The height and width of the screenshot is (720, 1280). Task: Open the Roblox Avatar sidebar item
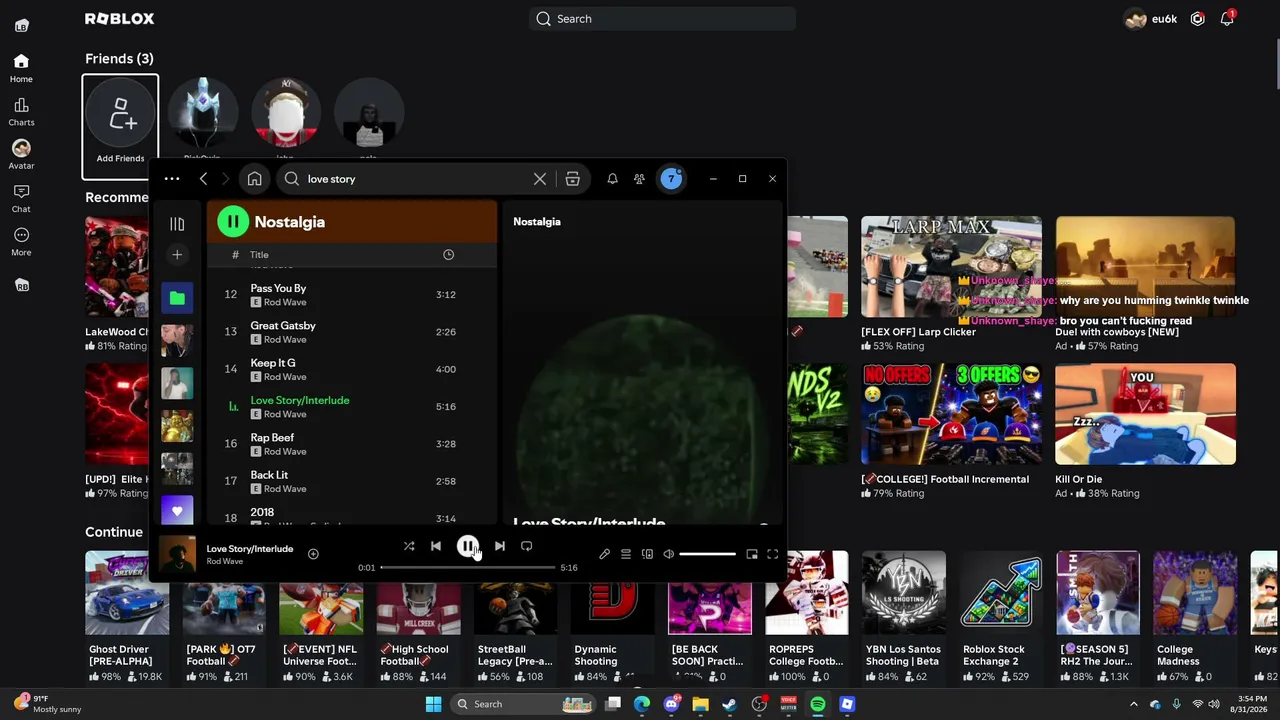tap(21, 155)
